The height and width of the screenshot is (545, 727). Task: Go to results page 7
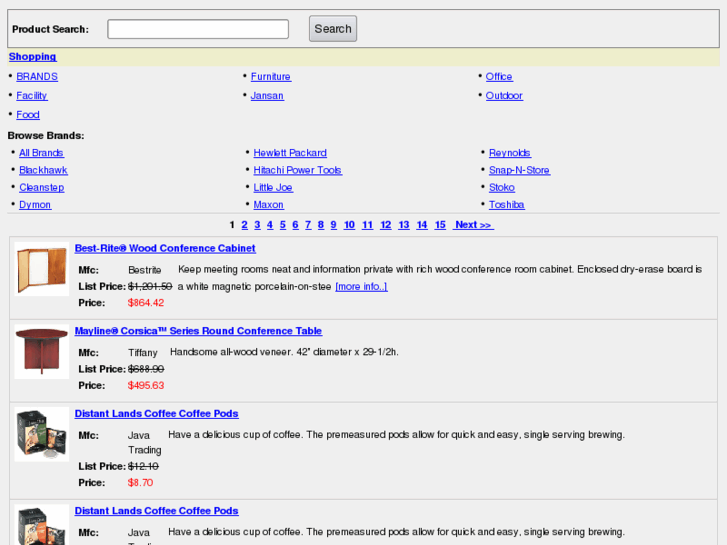click(308, 225)
